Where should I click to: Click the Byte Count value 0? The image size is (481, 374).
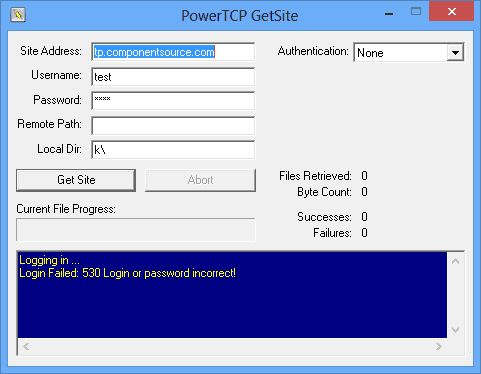(364, 192)
